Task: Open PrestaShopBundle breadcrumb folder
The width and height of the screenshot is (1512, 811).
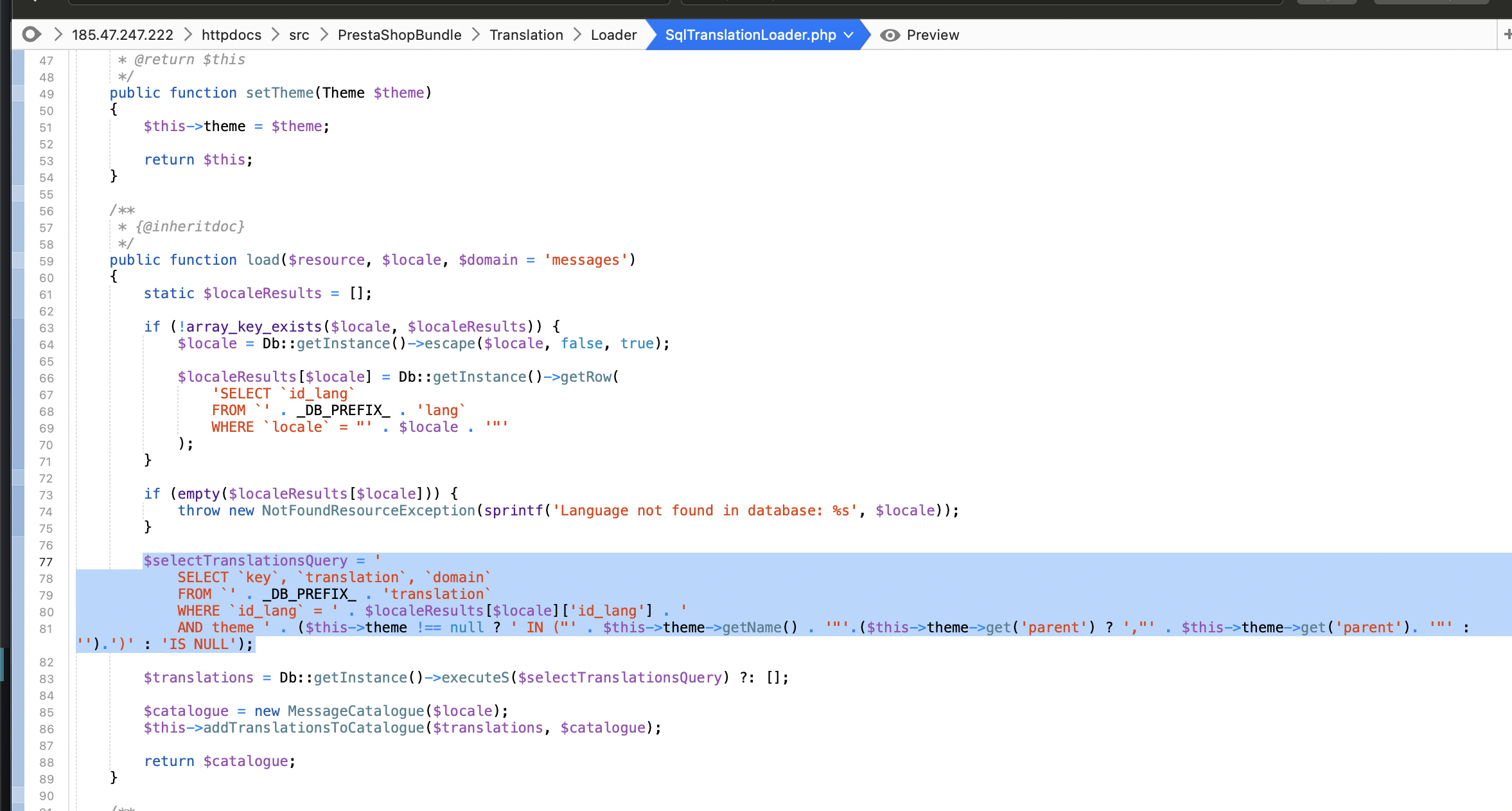Action: coord(399,35)
